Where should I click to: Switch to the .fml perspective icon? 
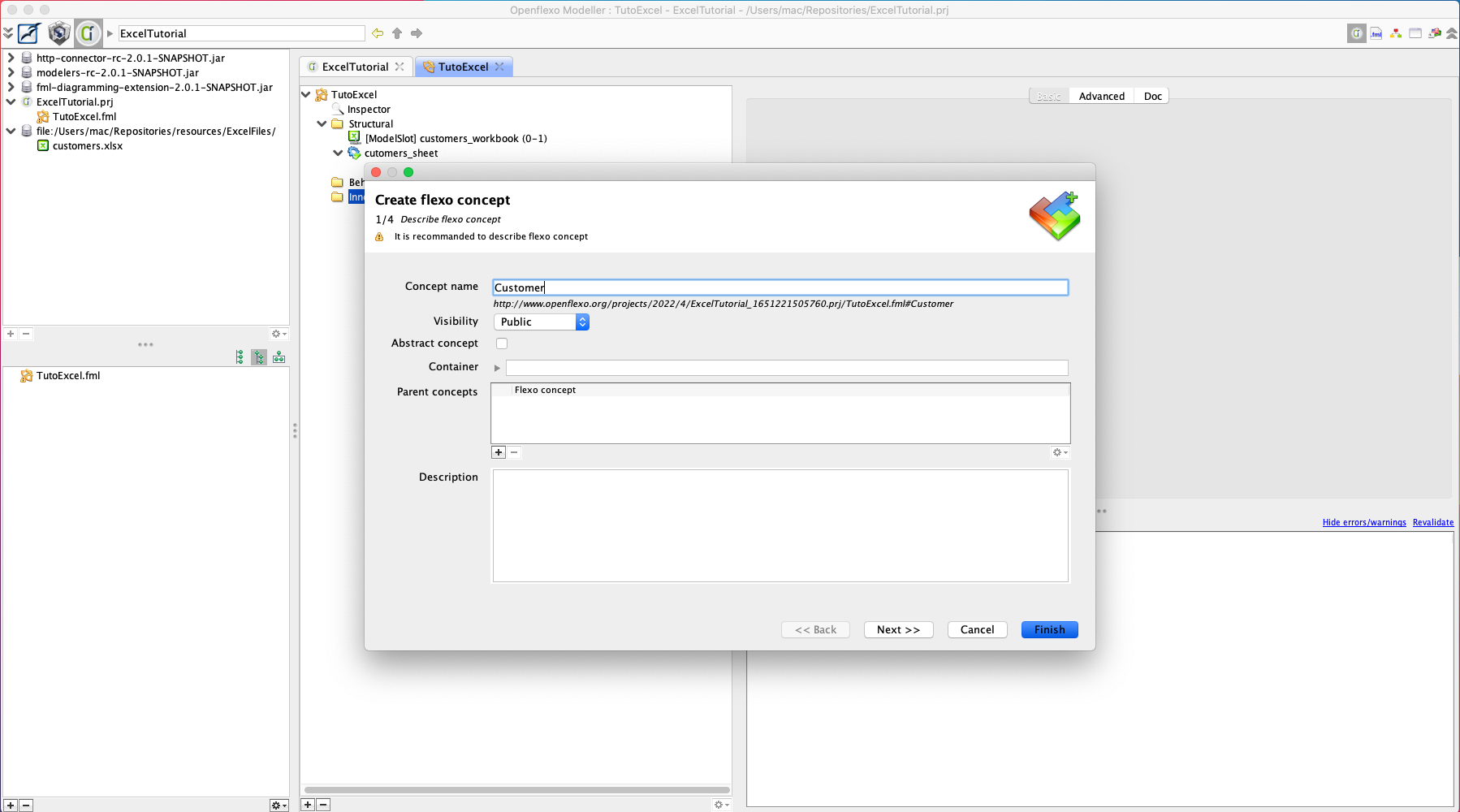pyautogui.click(x=1376, y=33)
